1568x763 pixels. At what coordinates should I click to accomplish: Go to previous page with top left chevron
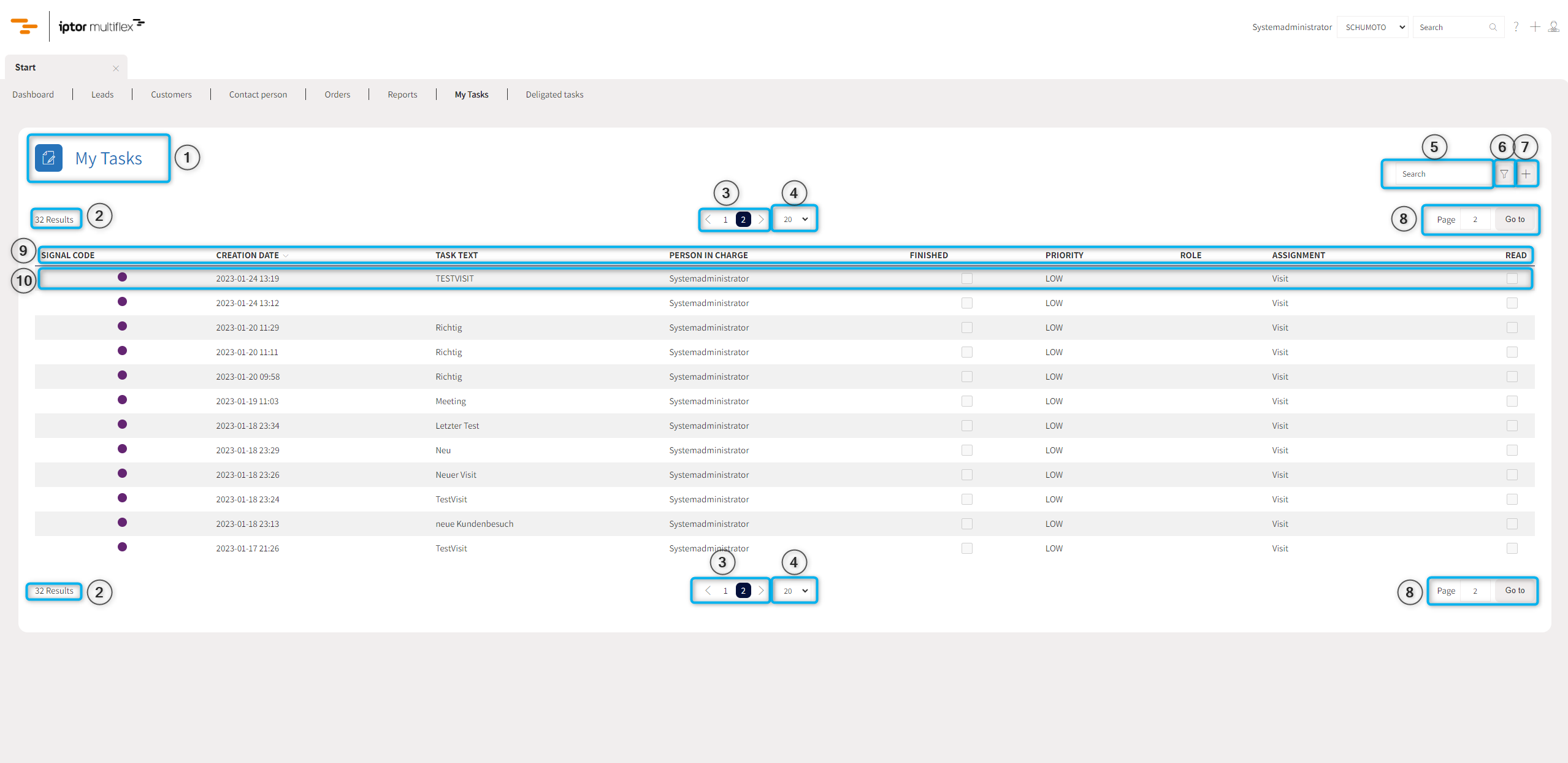708,220
